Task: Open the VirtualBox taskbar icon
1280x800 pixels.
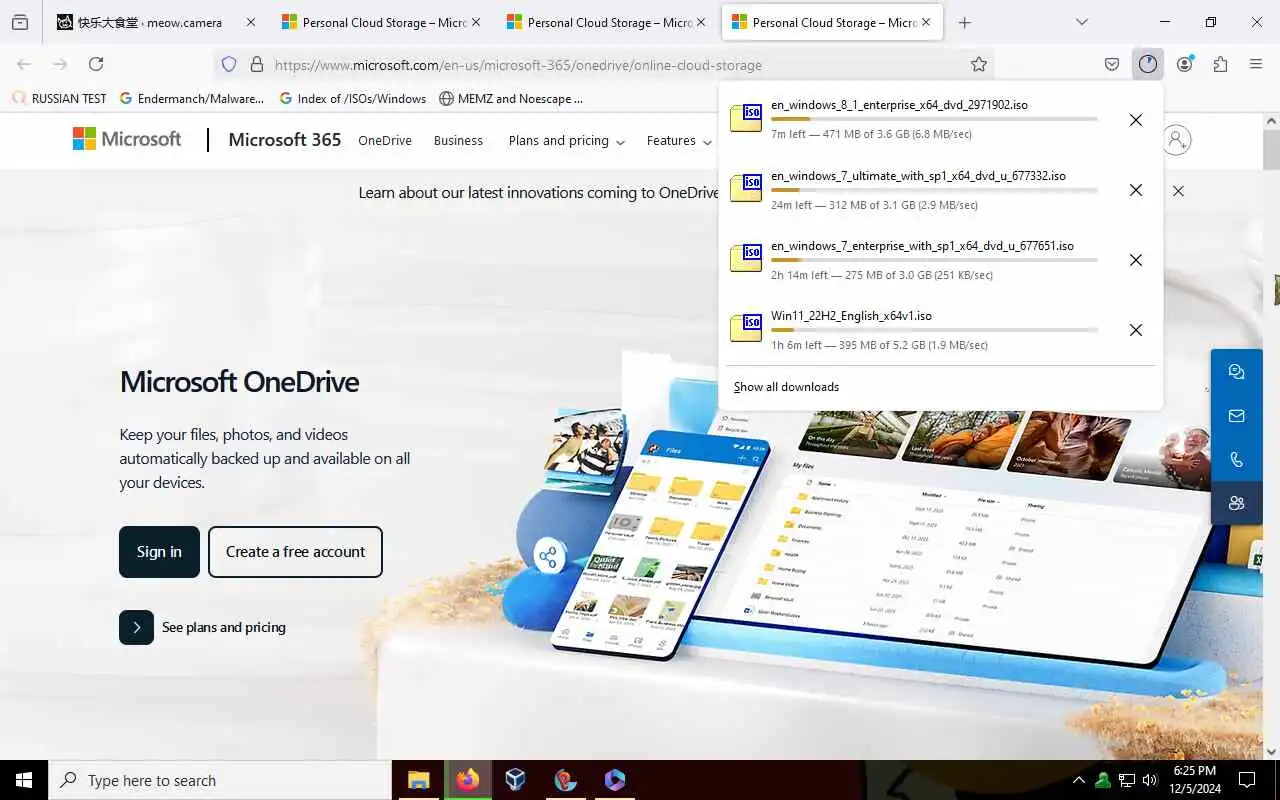Action: click(516, 780)
